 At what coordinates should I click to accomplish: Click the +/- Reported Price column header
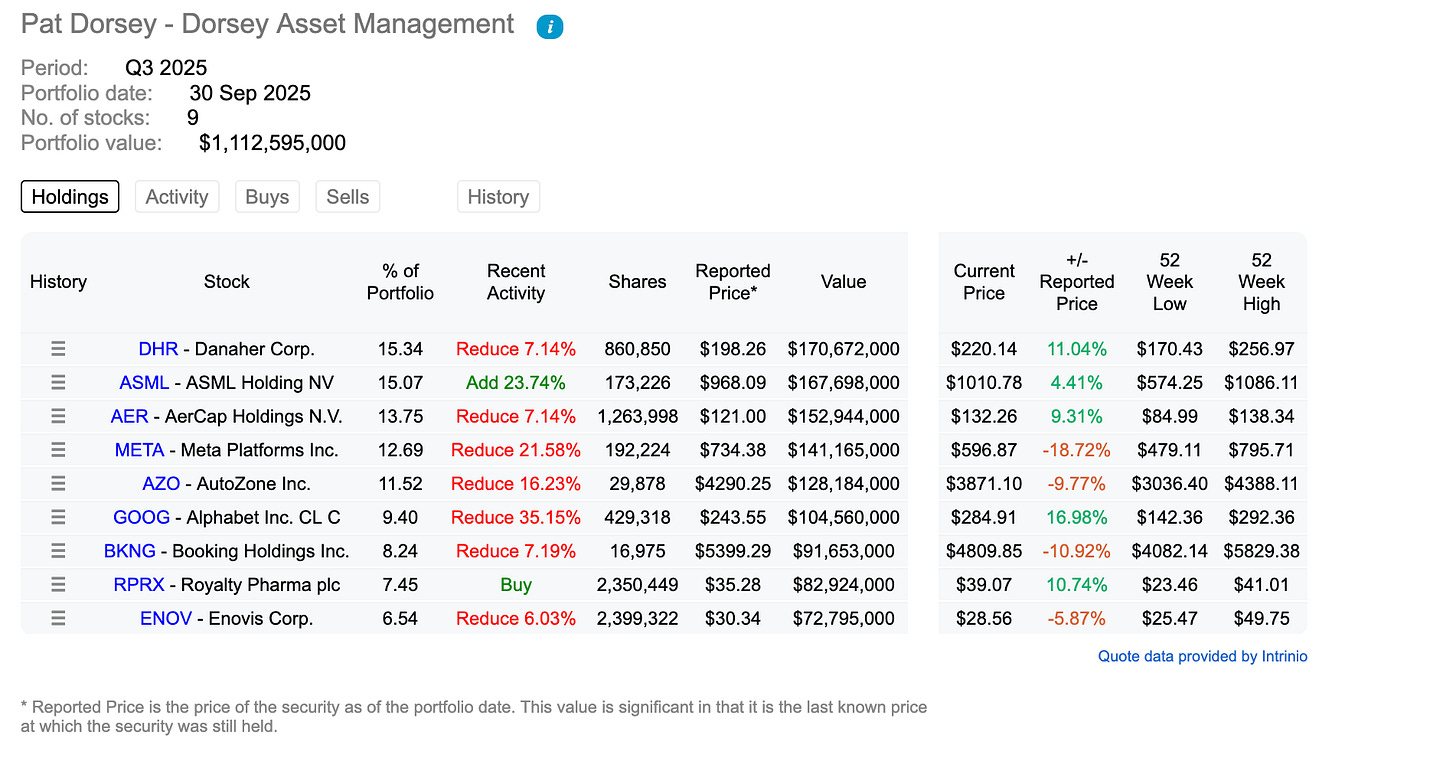point(1076,282)
